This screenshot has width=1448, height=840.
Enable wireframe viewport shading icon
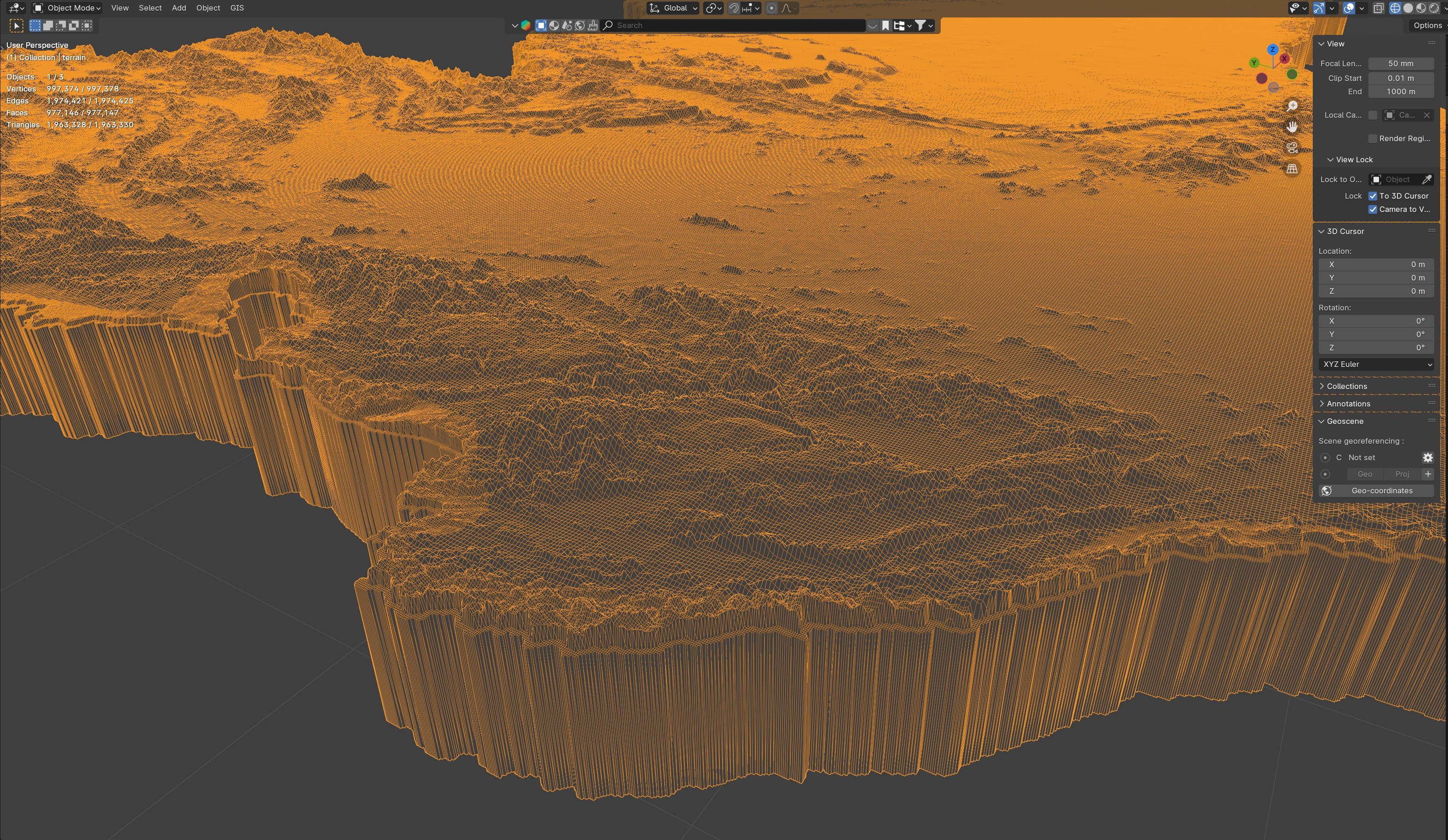pos(1395,8)
